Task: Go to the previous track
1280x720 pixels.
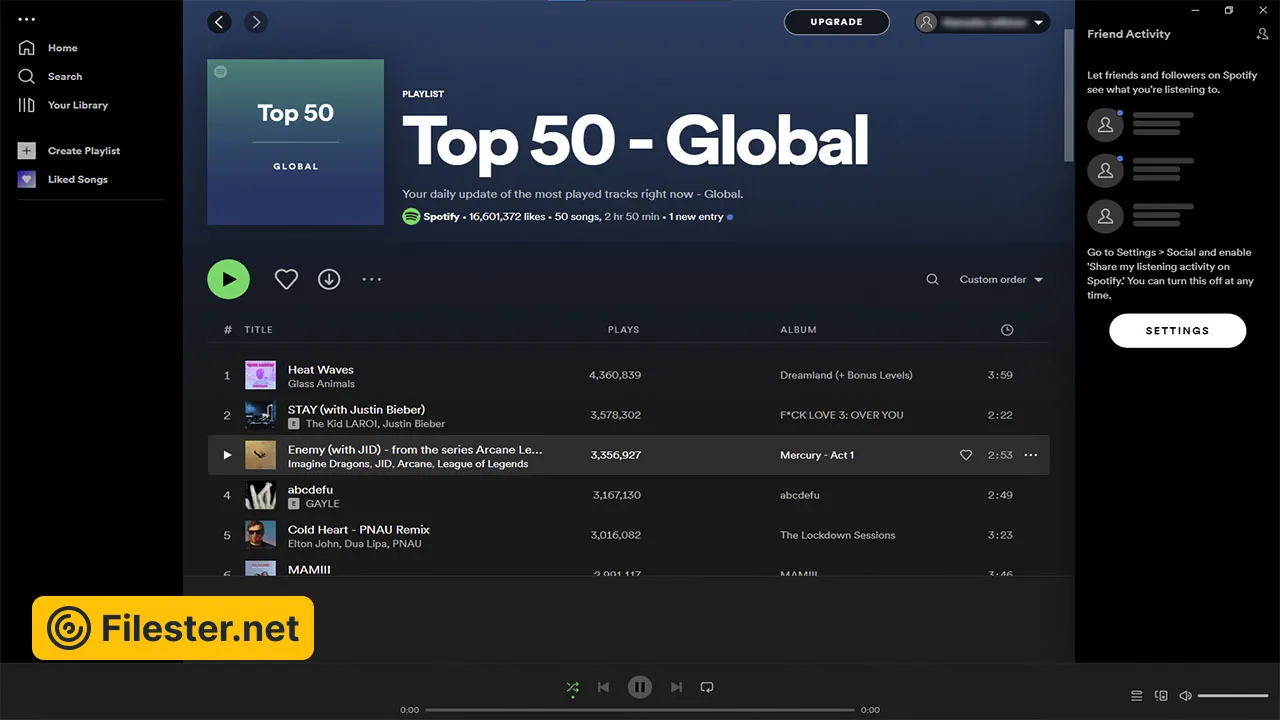Action: click(603, 687)
